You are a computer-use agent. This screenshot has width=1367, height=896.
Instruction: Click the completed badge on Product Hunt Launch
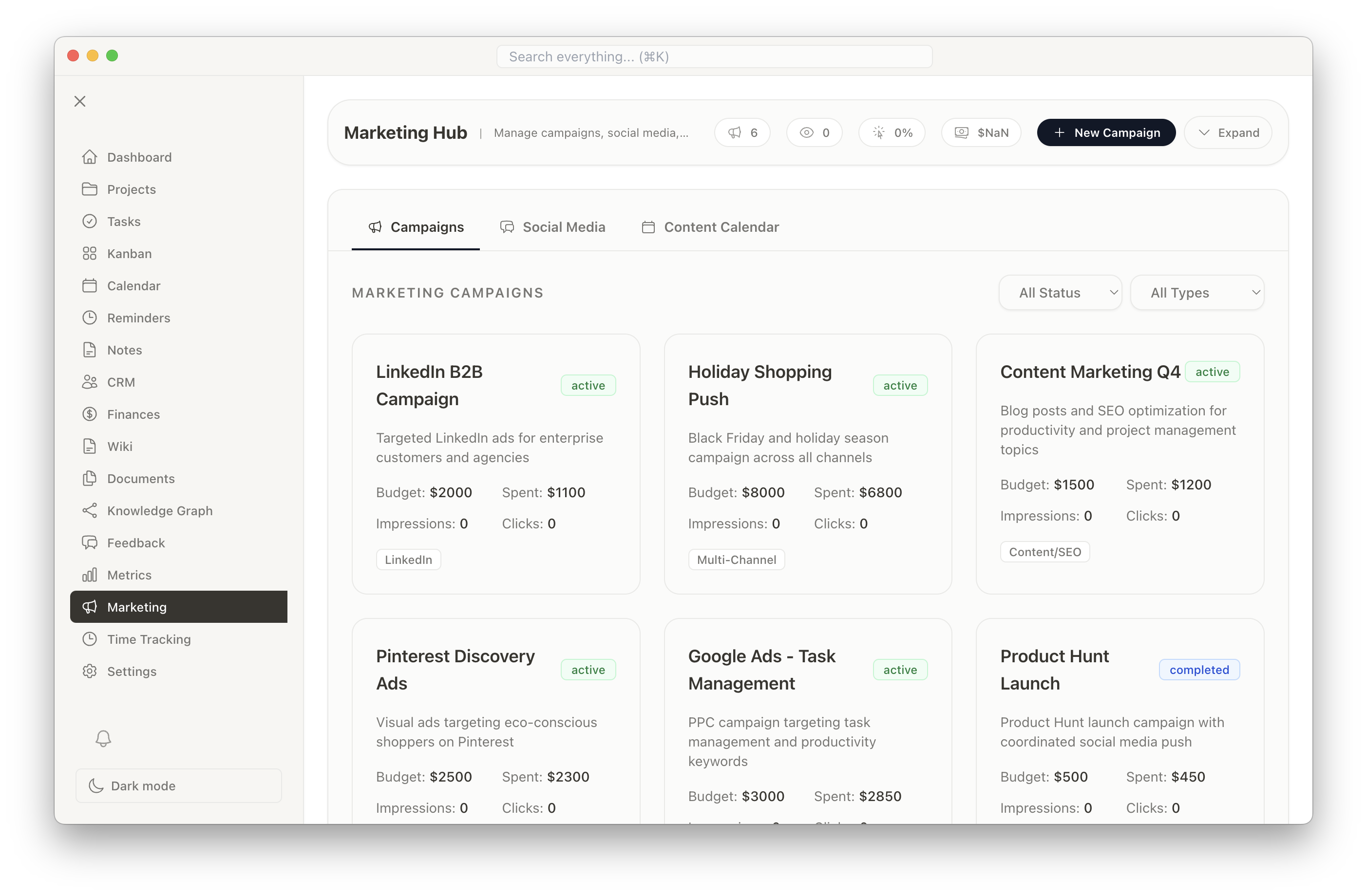[1199, 669]
